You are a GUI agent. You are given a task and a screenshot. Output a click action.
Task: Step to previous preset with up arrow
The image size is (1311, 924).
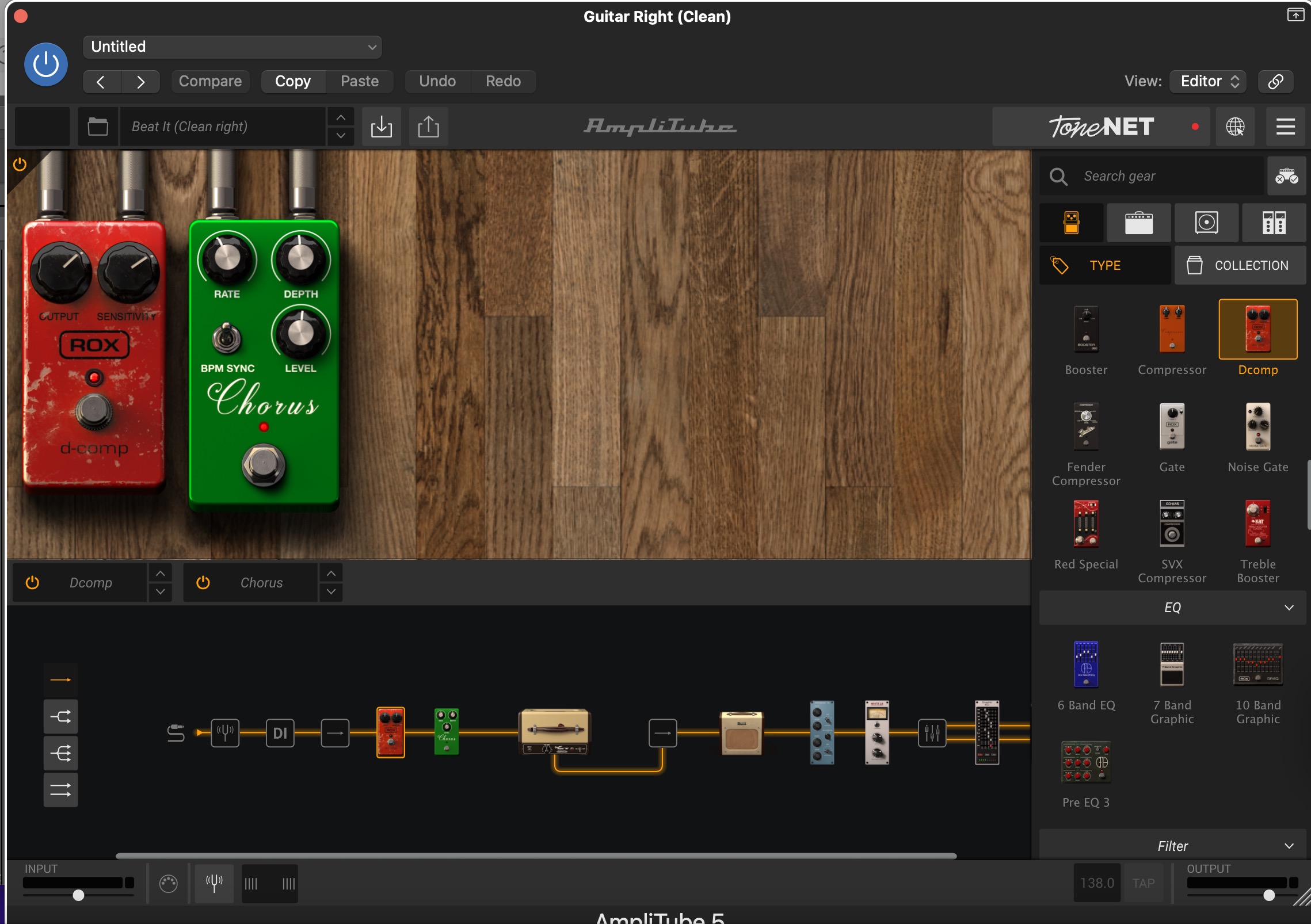(341, 117)
